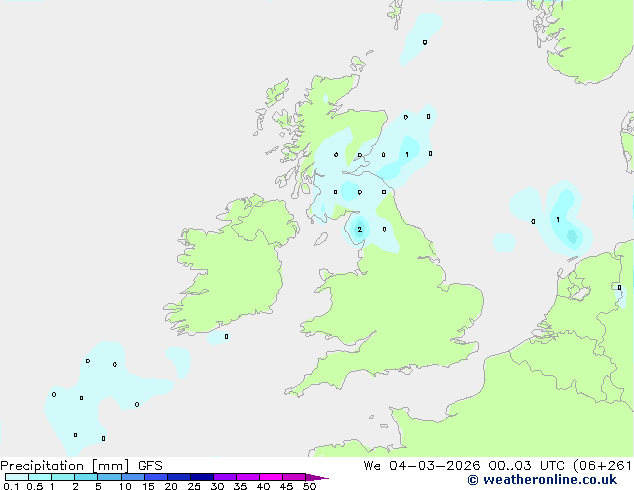This screenshot has width=634, height=490.
Task: Click the "2" rainfall value over northern England
Action: point(359,230)
